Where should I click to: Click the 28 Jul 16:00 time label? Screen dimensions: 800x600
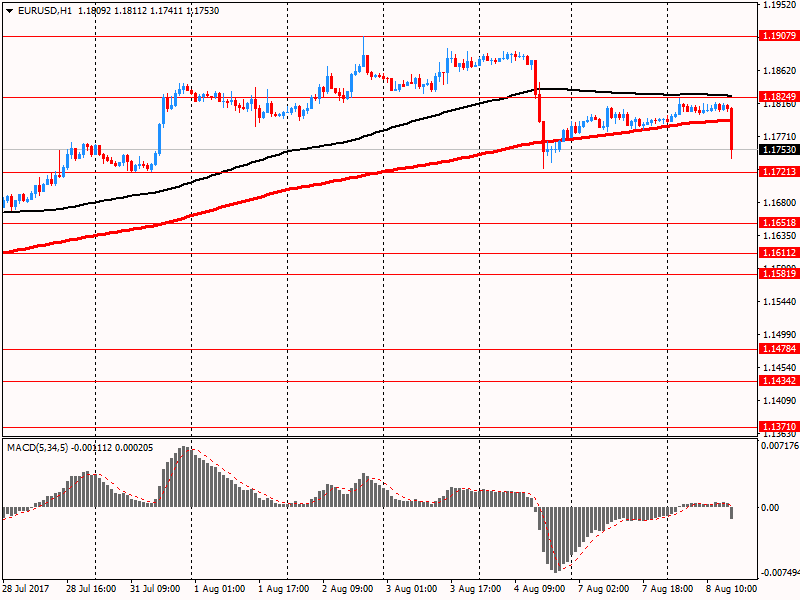click(x=91, y=589)
